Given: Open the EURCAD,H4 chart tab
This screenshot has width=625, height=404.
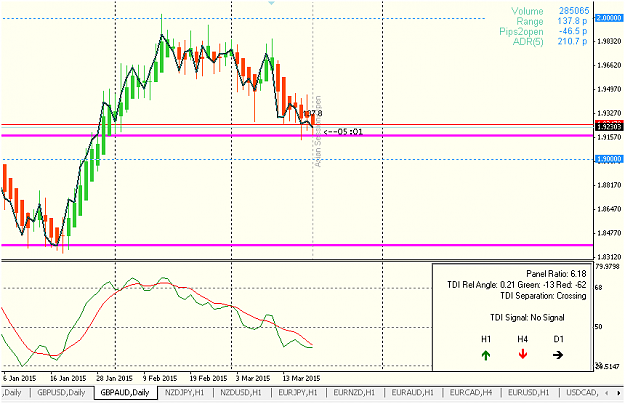Looking at the screenshot, I should (471, 393).
